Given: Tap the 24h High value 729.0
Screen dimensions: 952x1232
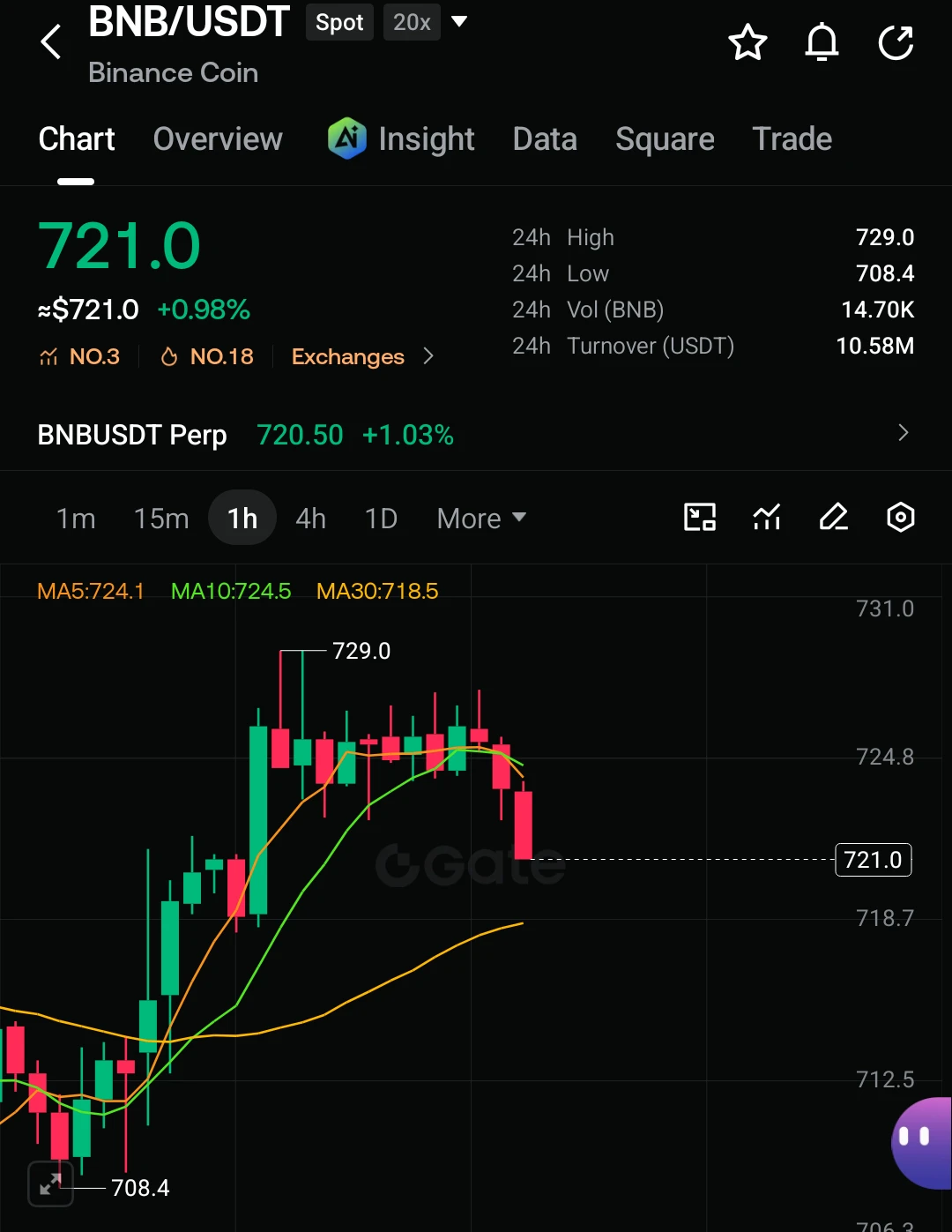Looking at the screenshot, I should (x=885, y=237).
